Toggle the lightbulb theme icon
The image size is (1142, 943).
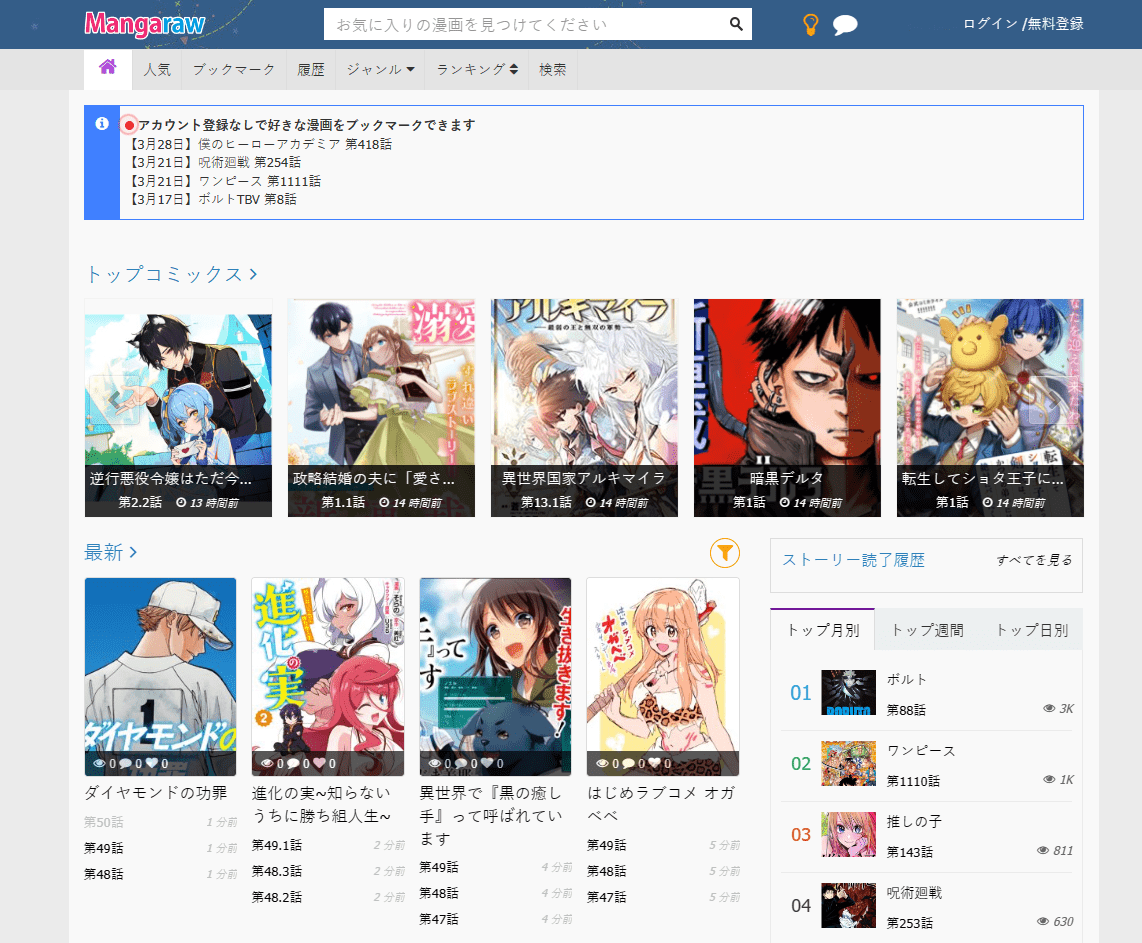[x=810, y=25]
